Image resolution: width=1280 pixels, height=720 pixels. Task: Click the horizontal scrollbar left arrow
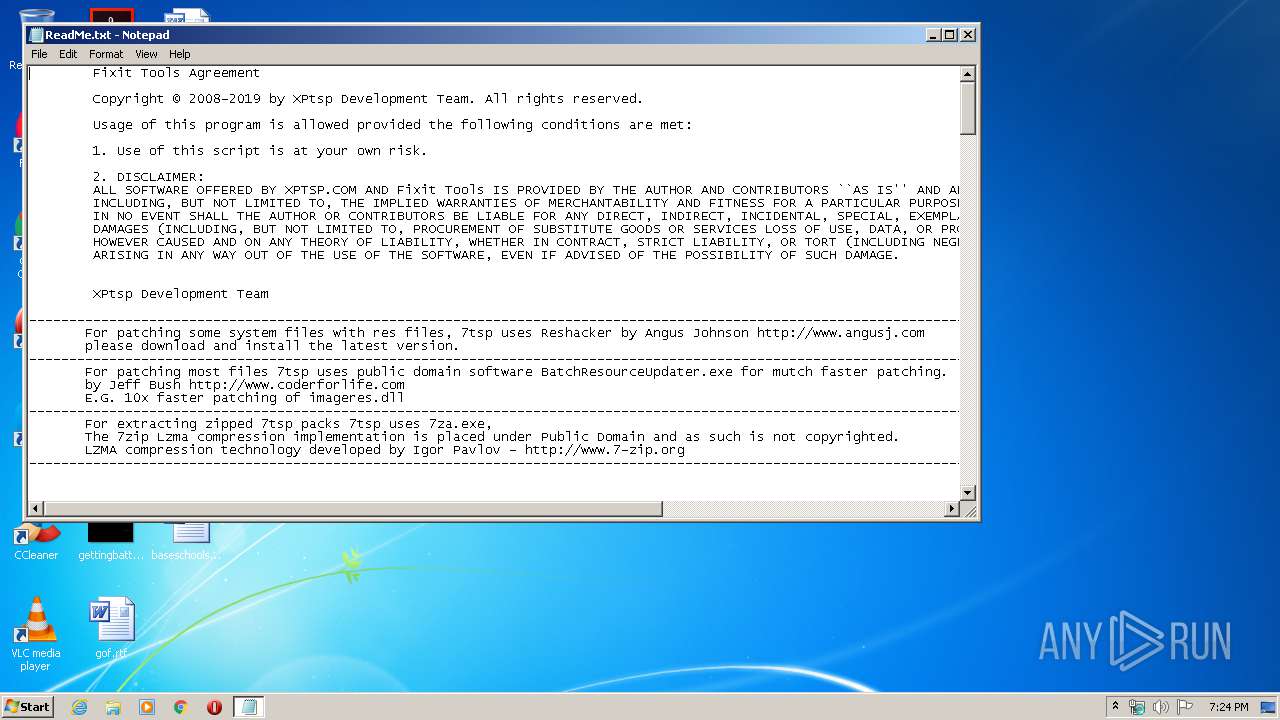[36, 509]
